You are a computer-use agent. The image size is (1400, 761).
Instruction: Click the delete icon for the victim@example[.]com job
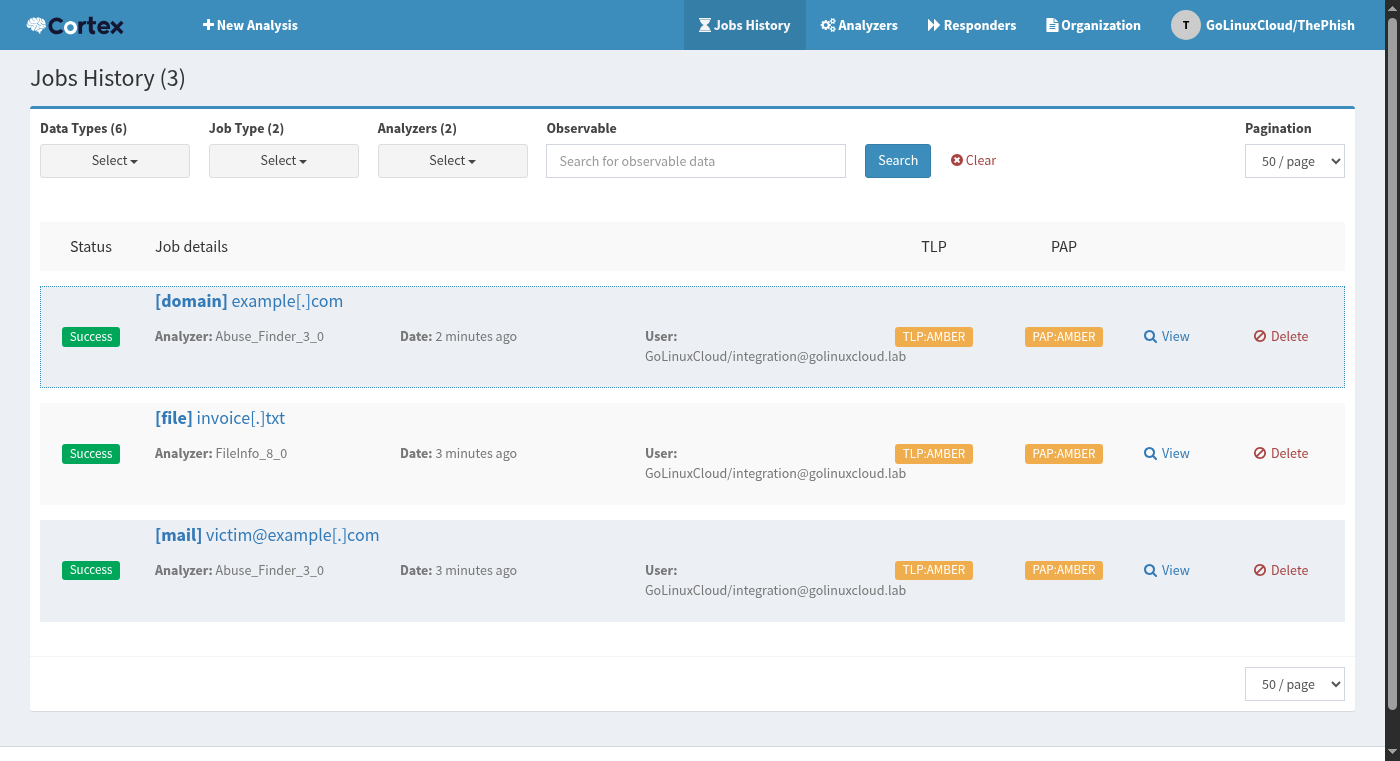click(1260, 571)
